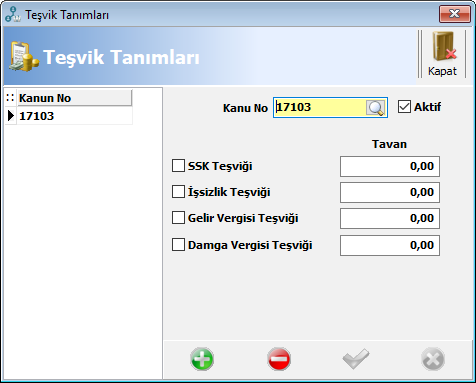Image resolution: width=476 pixels, height=383 pixels.
Task: Click the gray X cancel icon
Action: (x=433, y=359)
